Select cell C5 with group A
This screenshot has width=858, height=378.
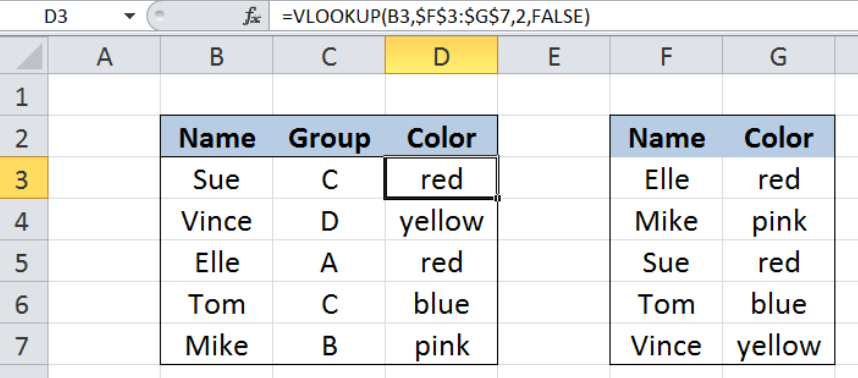coord(329,261)
